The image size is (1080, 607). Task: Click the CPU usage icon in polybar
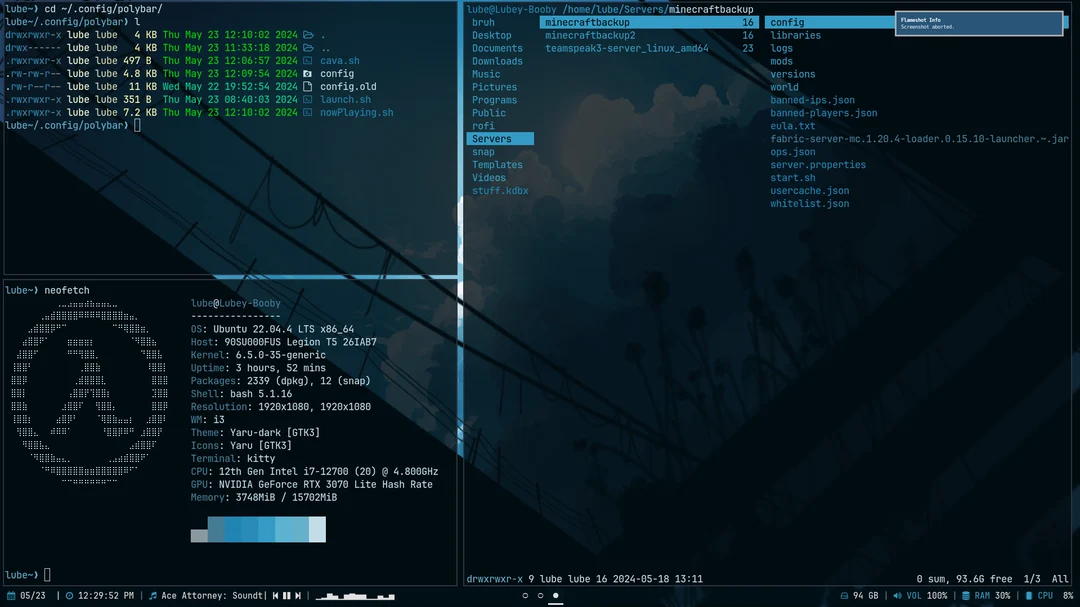click(x=1028, y=595)
